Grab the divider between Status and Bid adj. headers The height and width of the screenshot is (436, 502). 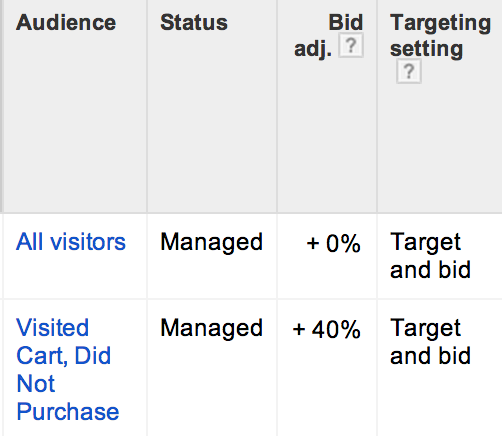[x=277, y=106]
